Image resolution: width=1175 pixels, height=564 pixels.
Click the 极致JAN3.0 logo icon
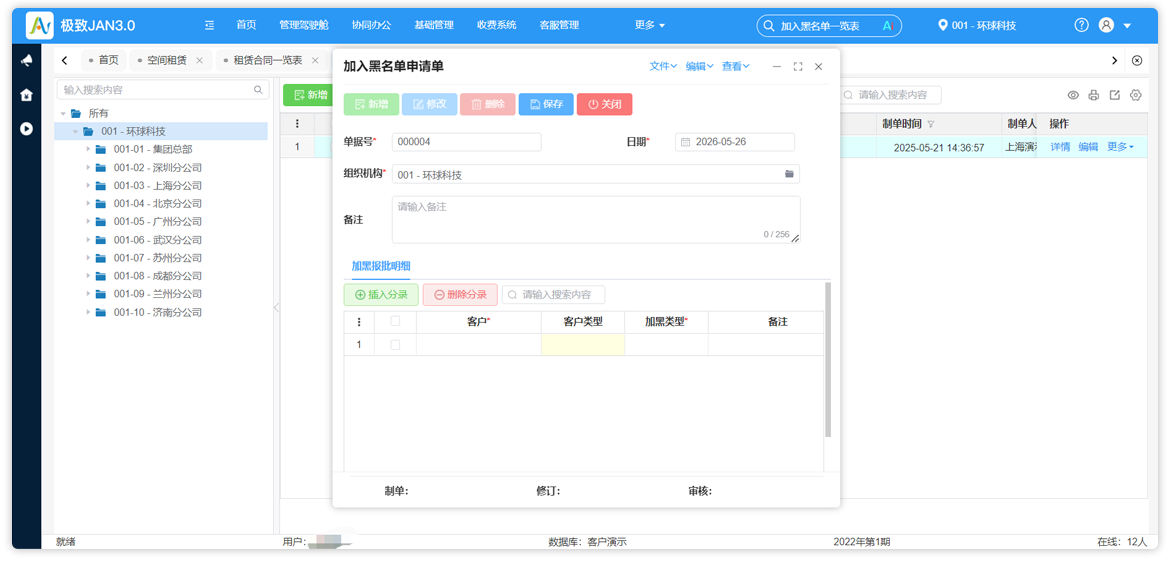click(39, 25)
